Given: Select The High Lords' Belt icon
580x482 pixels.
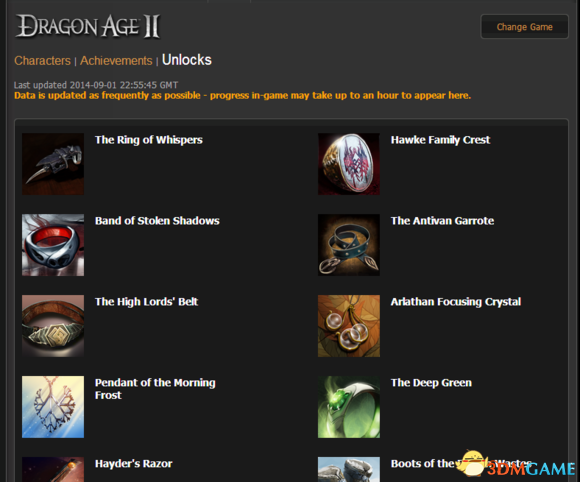Looking at the screenshot, I should coord(53,326).
